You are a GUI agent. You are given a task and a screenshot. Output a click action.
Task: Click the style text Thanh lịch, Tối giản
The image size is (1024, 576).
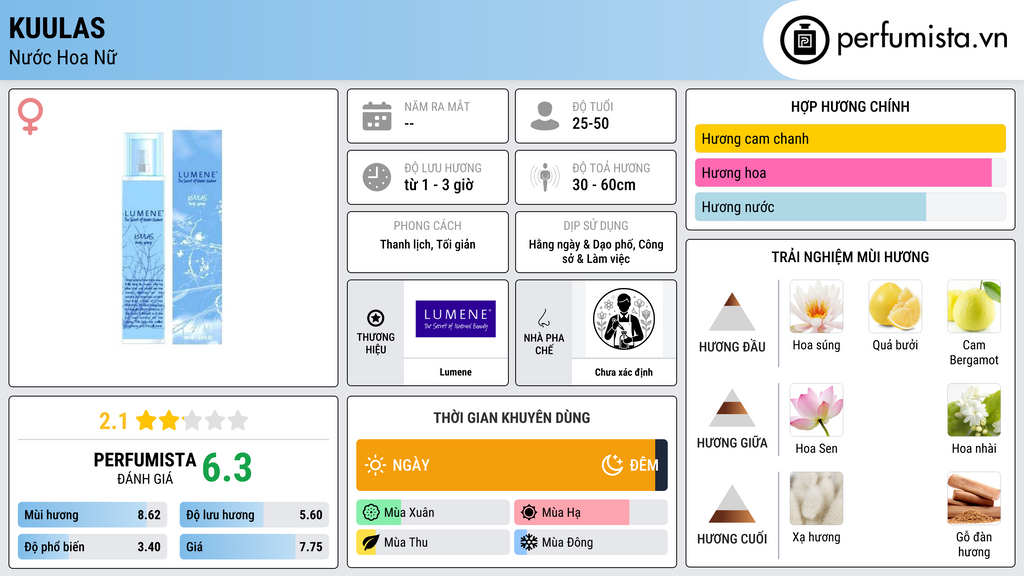point(428,244)
